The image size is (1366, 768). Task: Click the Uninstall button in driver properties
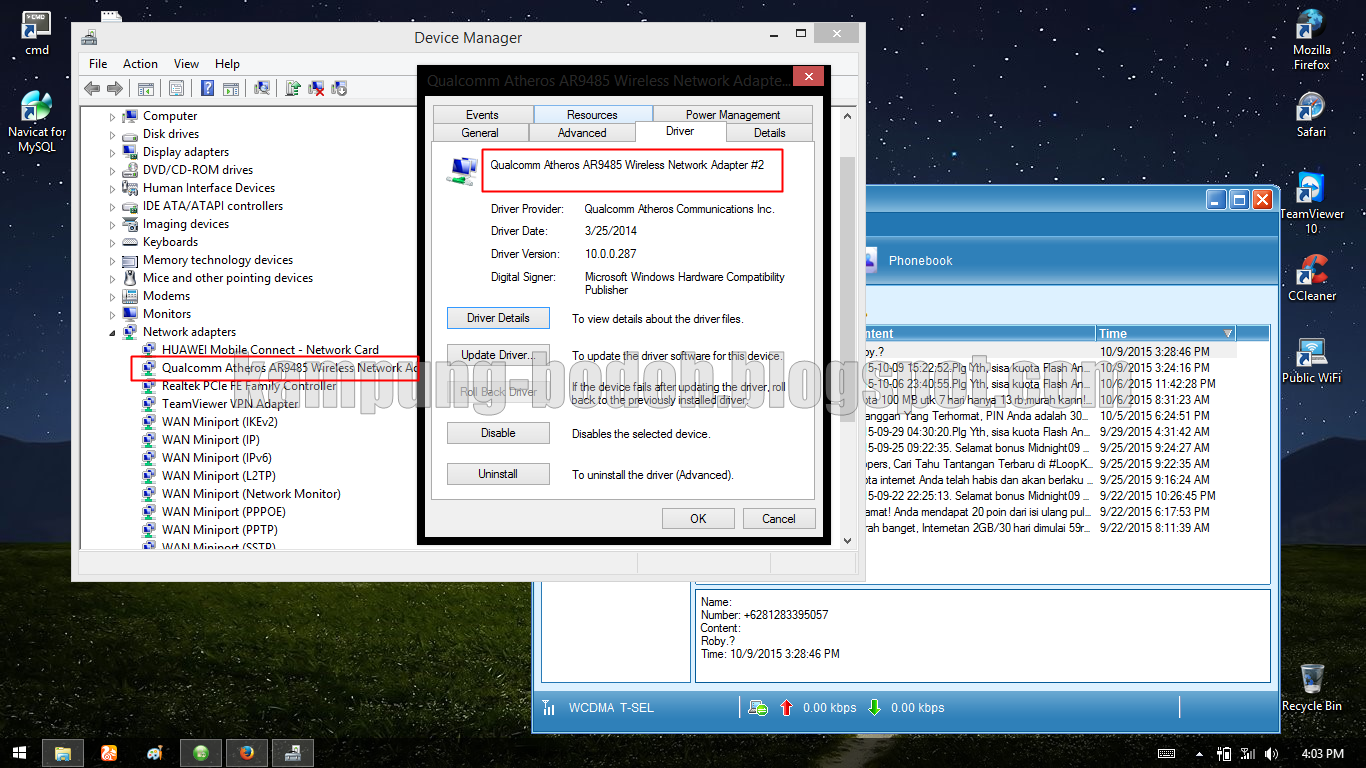coord(498,474)
